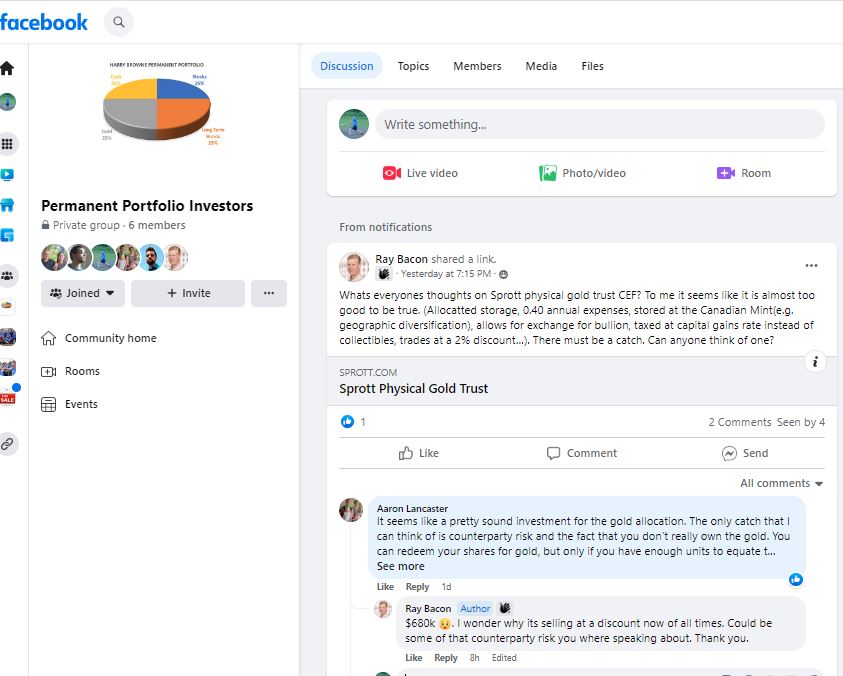This screenshot has height=676, width=843.
Task: Go to Home via sidebar house icon
Action: [x=8, y=68]
